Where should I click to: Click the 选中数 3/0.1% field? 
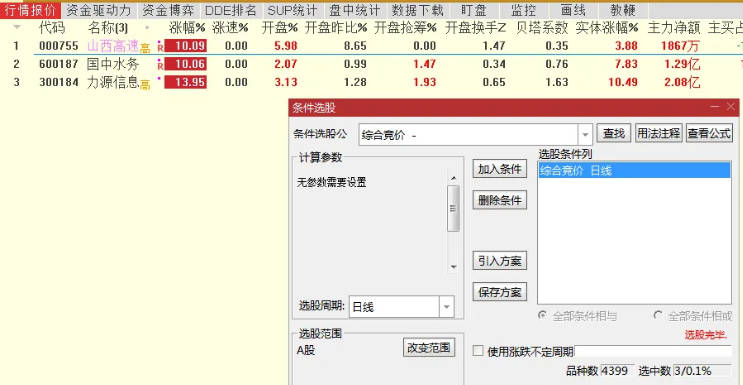[702, 371]
